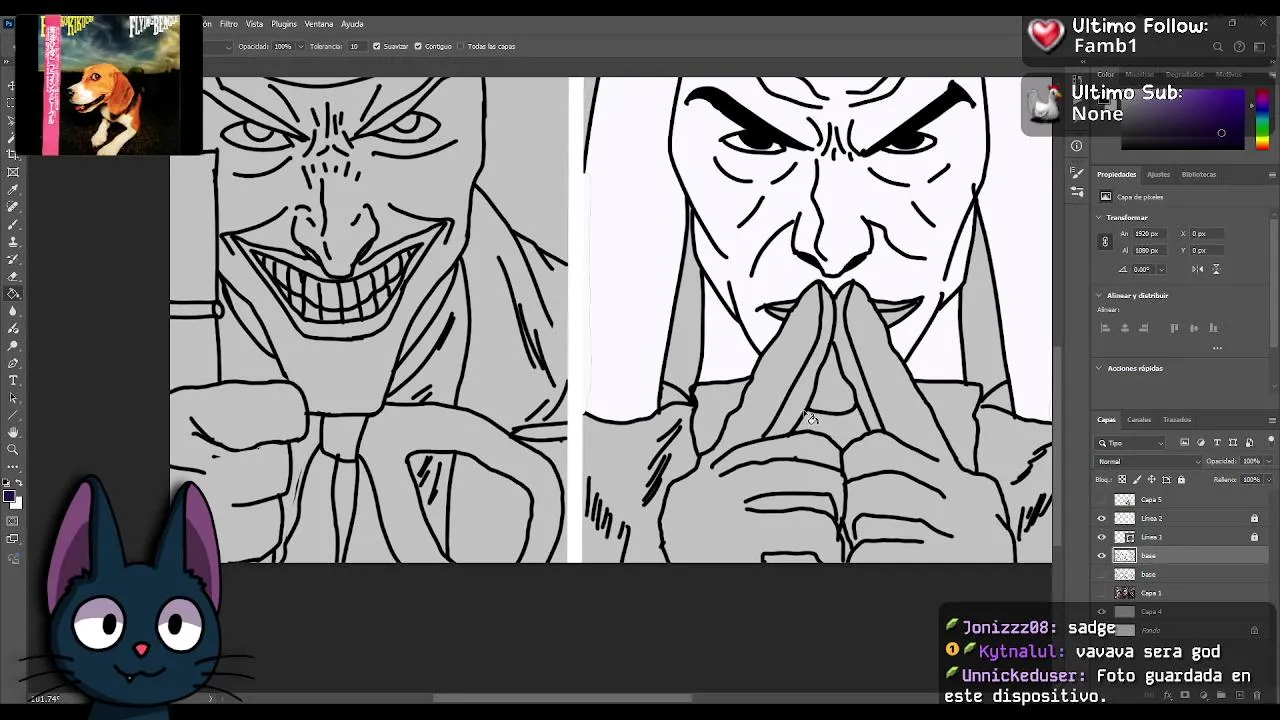This screenshot has height=720, width=1280.
Task: Hide the Línea 1 layer
Action: (1102, 538)
